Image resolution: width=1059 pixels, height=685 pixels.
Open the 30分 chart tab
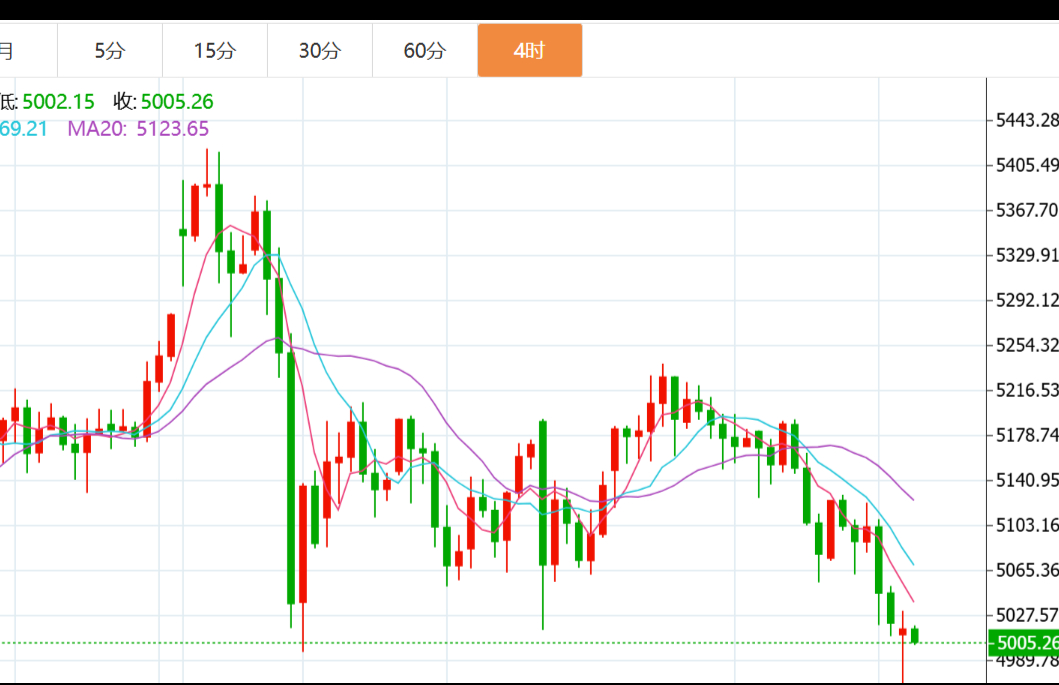click(x=320, y=50)
